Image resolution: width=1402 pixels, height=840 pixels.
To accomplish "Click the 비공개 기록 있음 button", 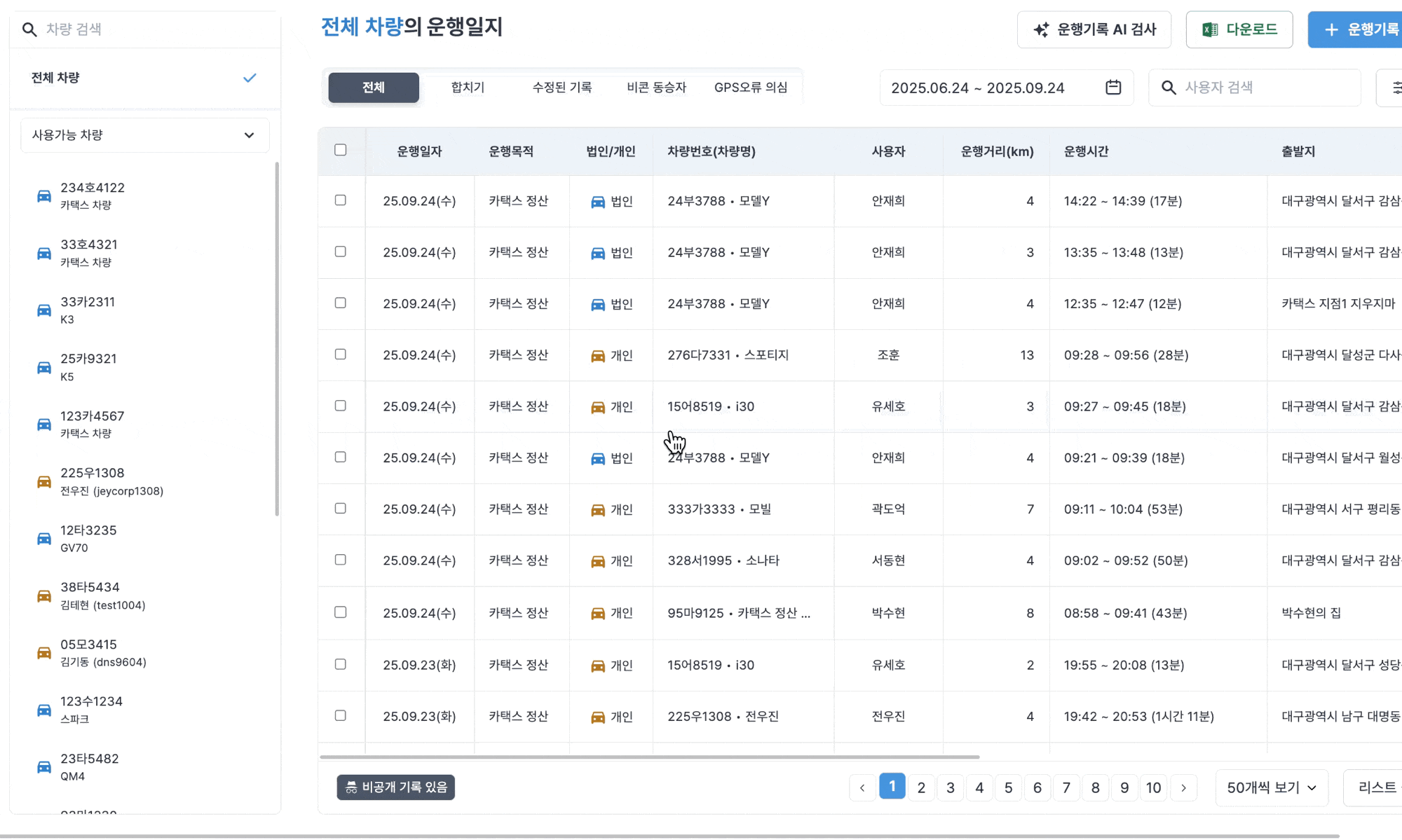I will pyautogui.click(x=396, y=787).
